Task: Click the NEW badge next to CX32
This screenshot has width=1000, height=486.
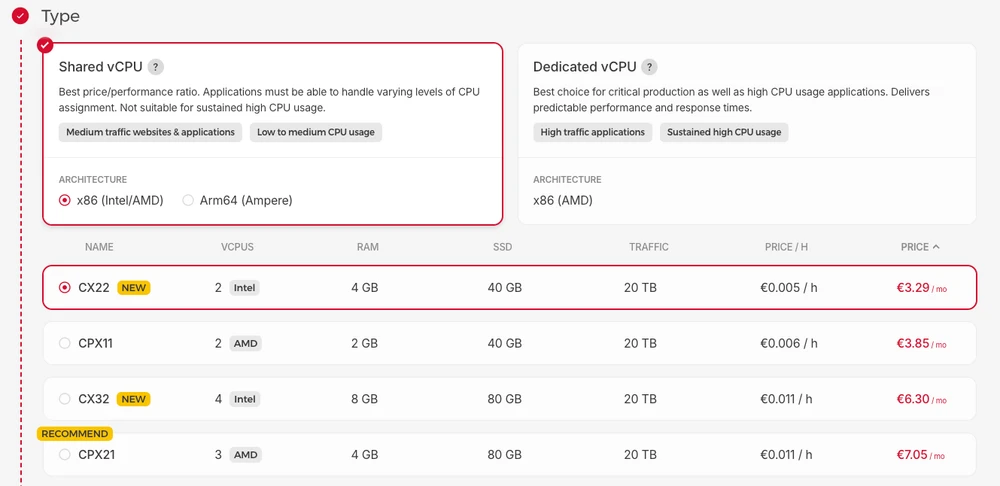Action: coord(134,399)
